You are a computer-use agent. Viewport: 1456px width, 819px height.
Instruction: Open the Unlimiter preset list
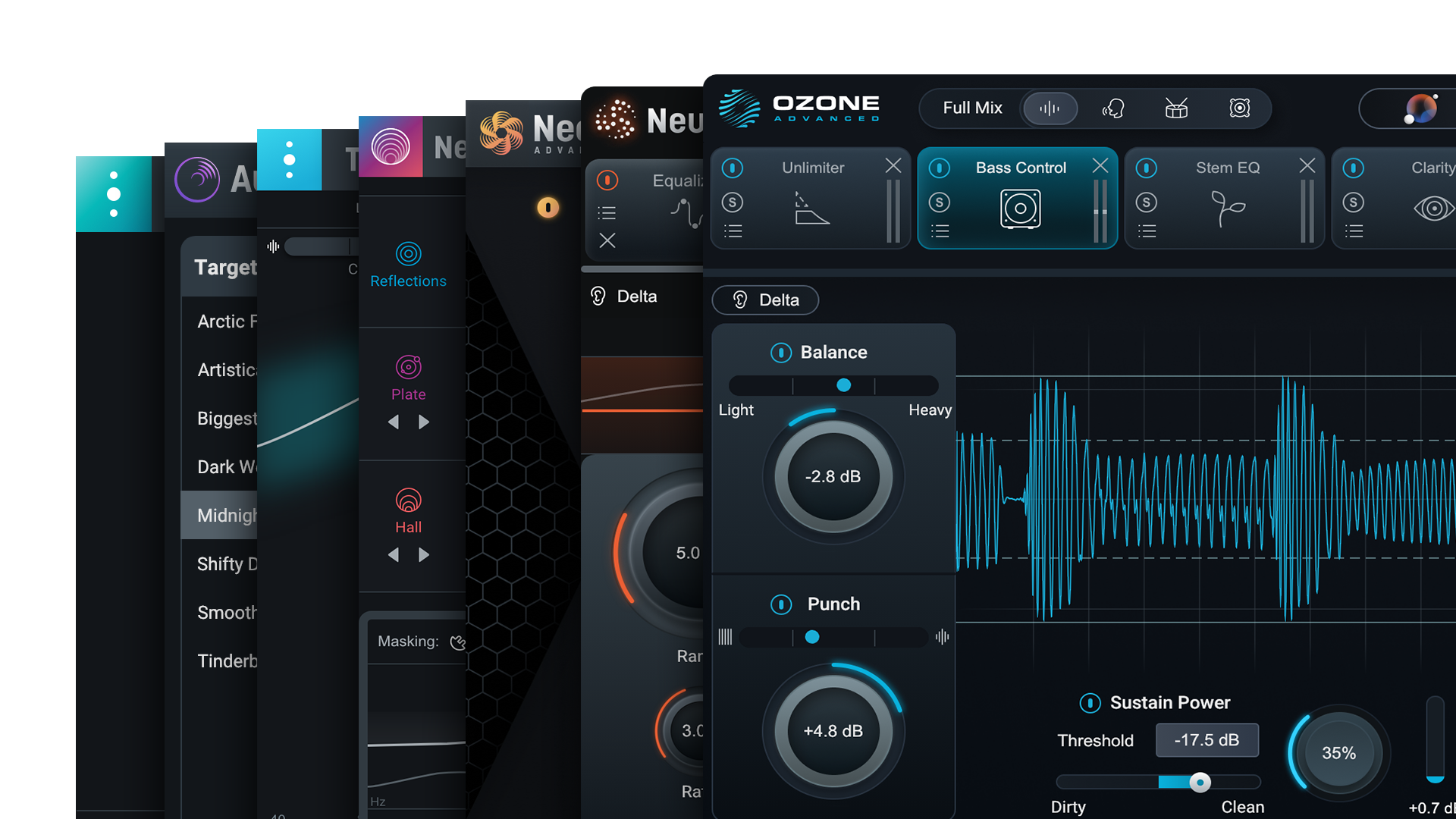tap(733, 231)
